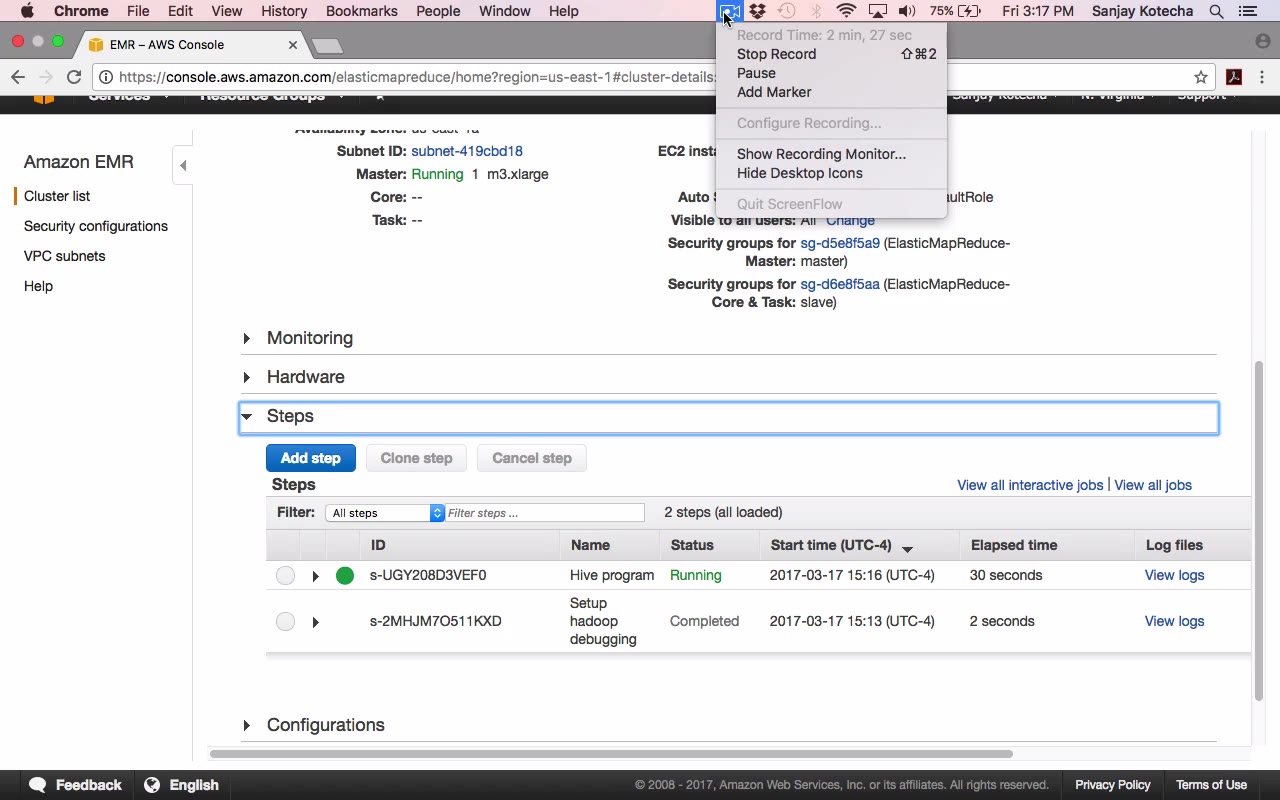The height and width of the screenshot is (800, 1280).
Task: Close the EMR – AWS Console tab
Action: 293,45
